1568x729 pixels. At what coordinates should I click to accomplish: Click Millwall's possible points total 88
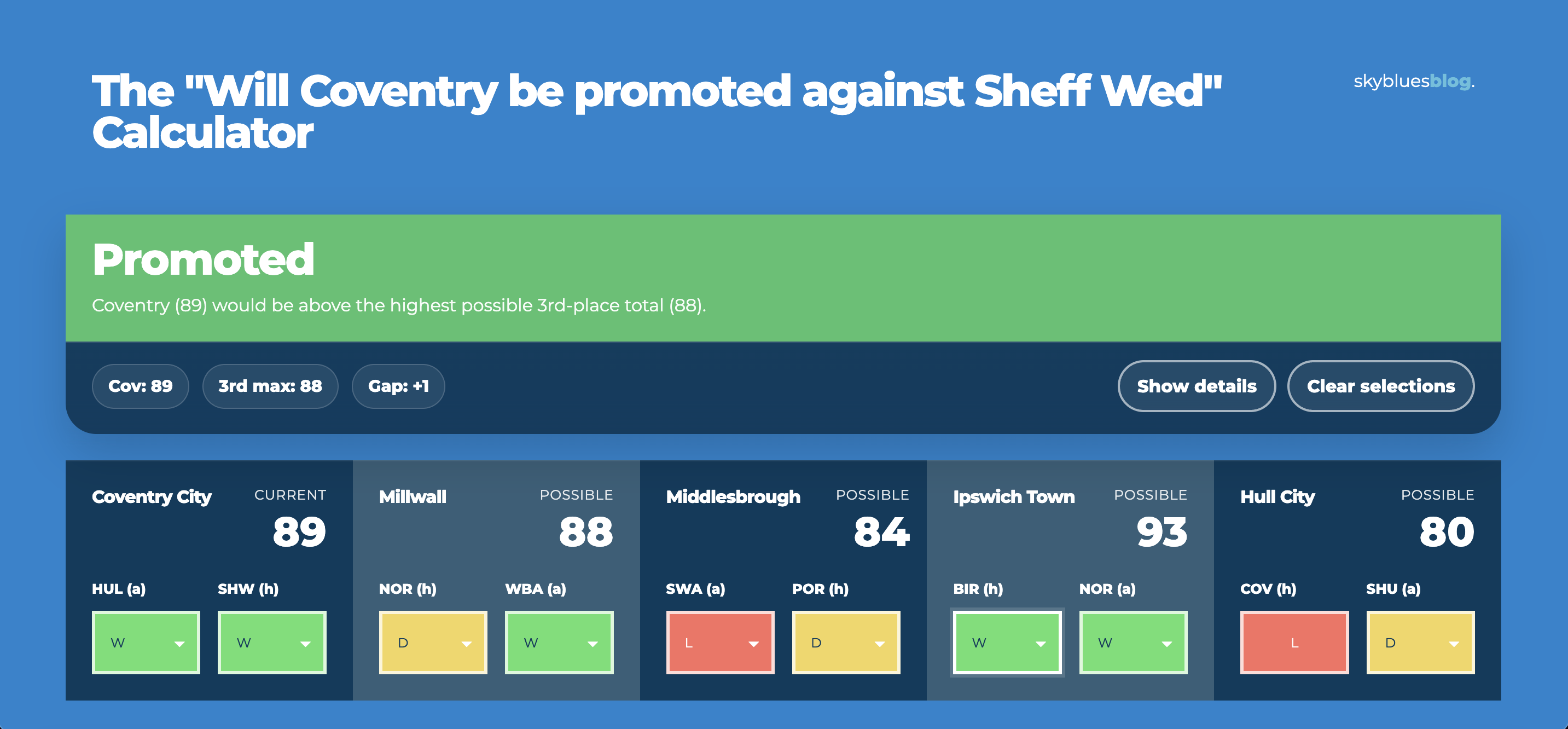(585, 531)
